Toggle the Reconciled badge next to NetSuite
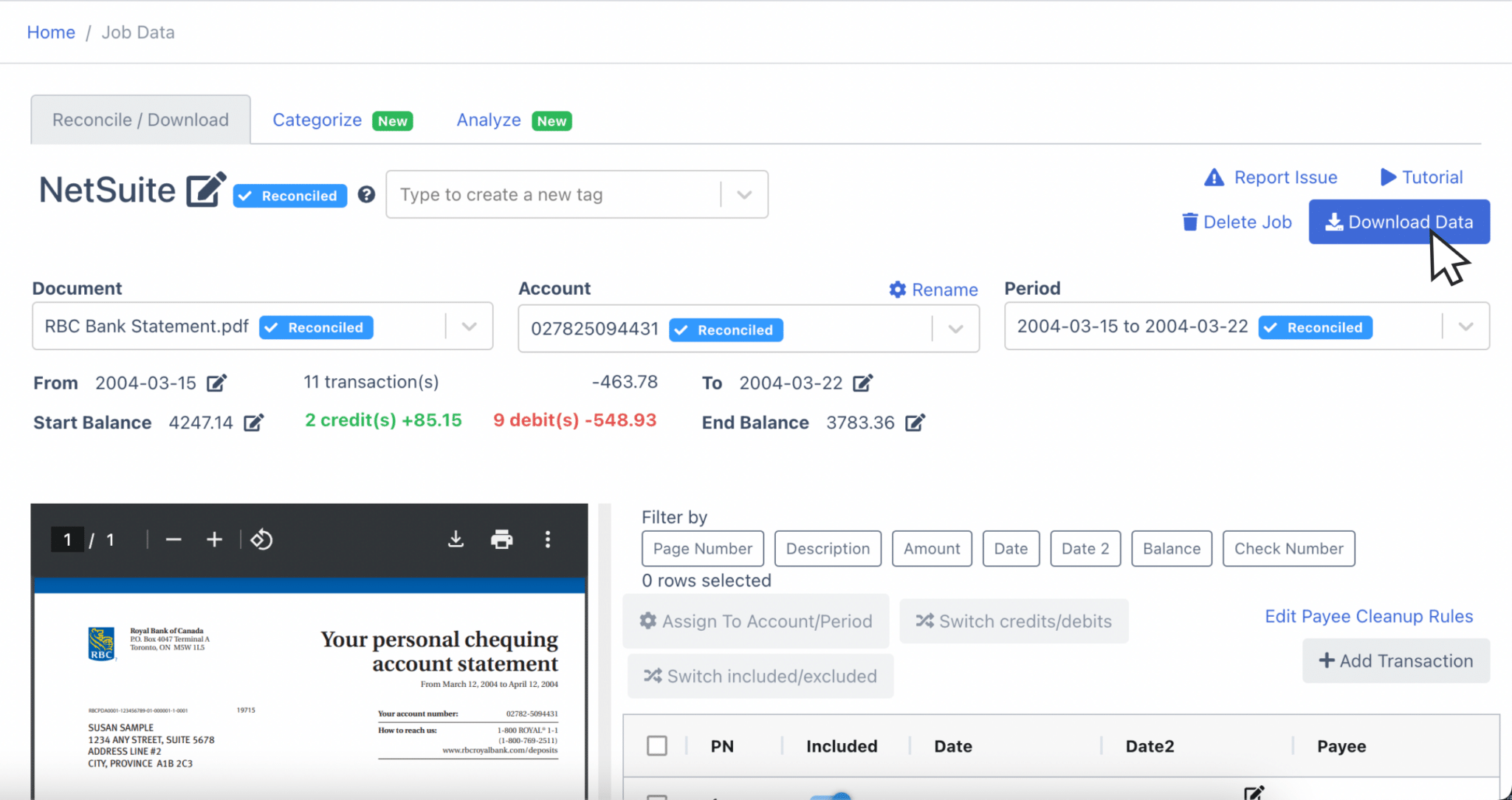 pos(289,195)
